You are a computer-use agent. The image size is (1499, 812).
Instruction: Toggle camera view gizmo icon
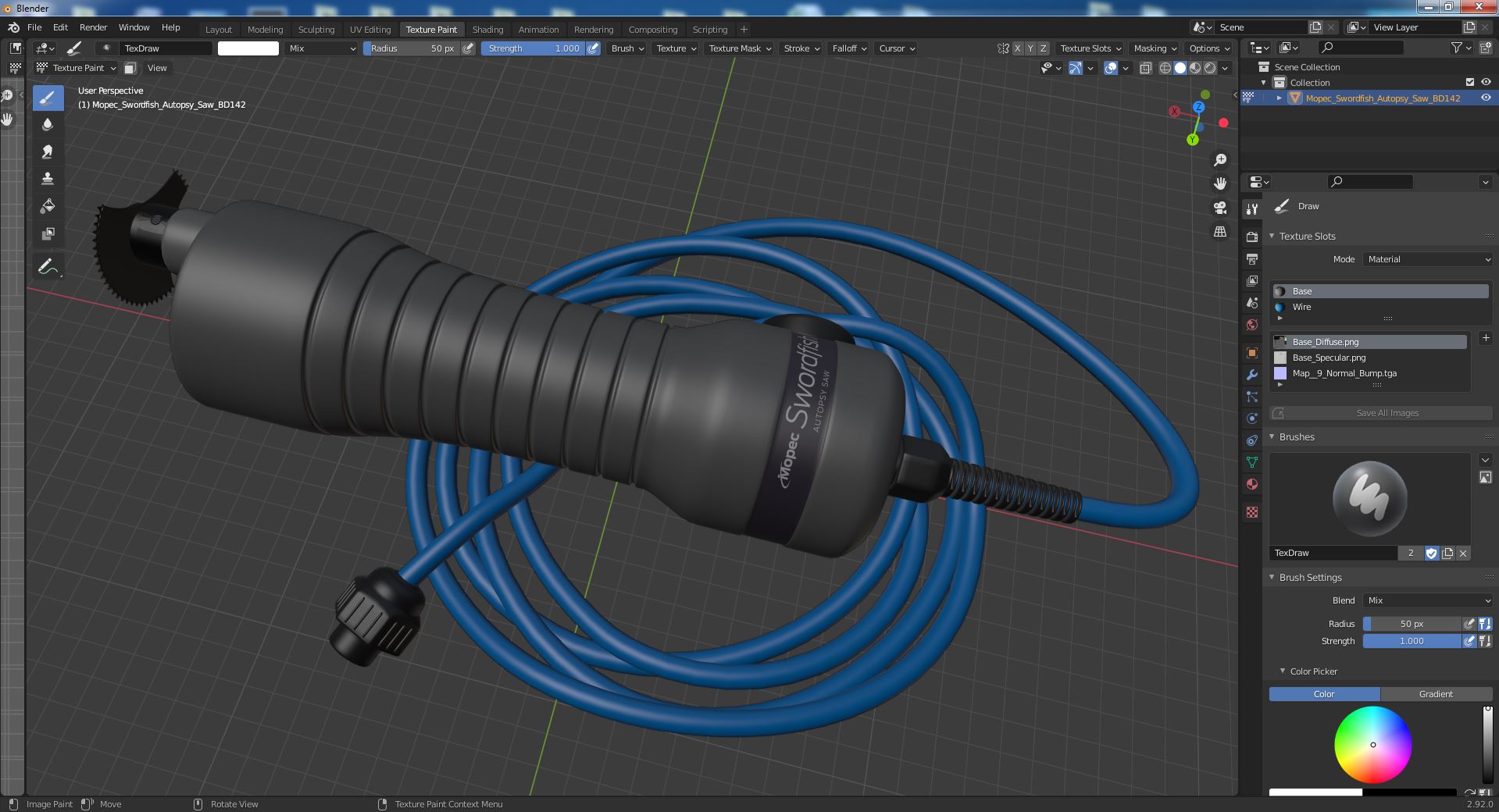point(1219,208)
